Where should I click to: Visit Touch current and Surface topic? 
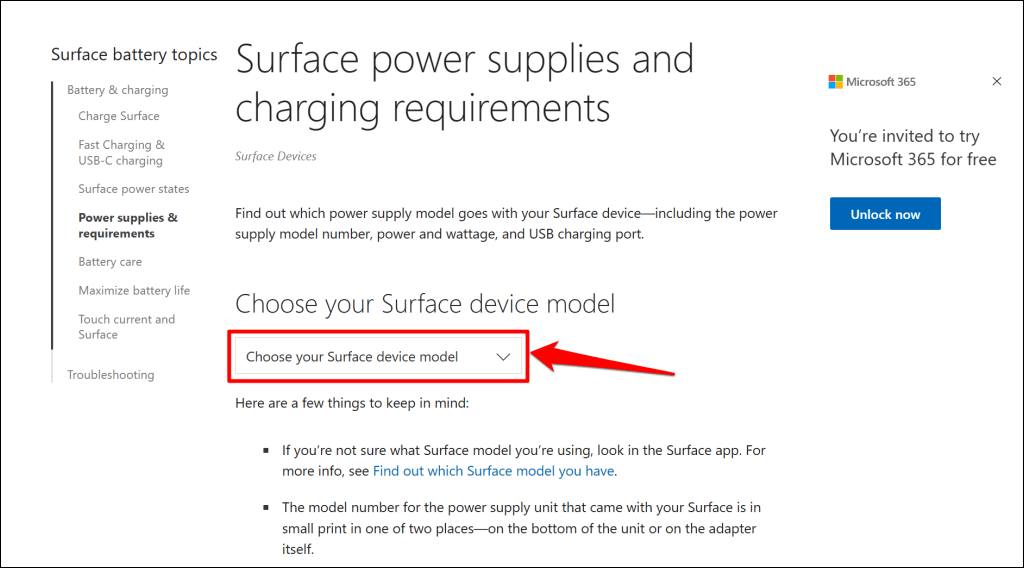coord(126,327)
